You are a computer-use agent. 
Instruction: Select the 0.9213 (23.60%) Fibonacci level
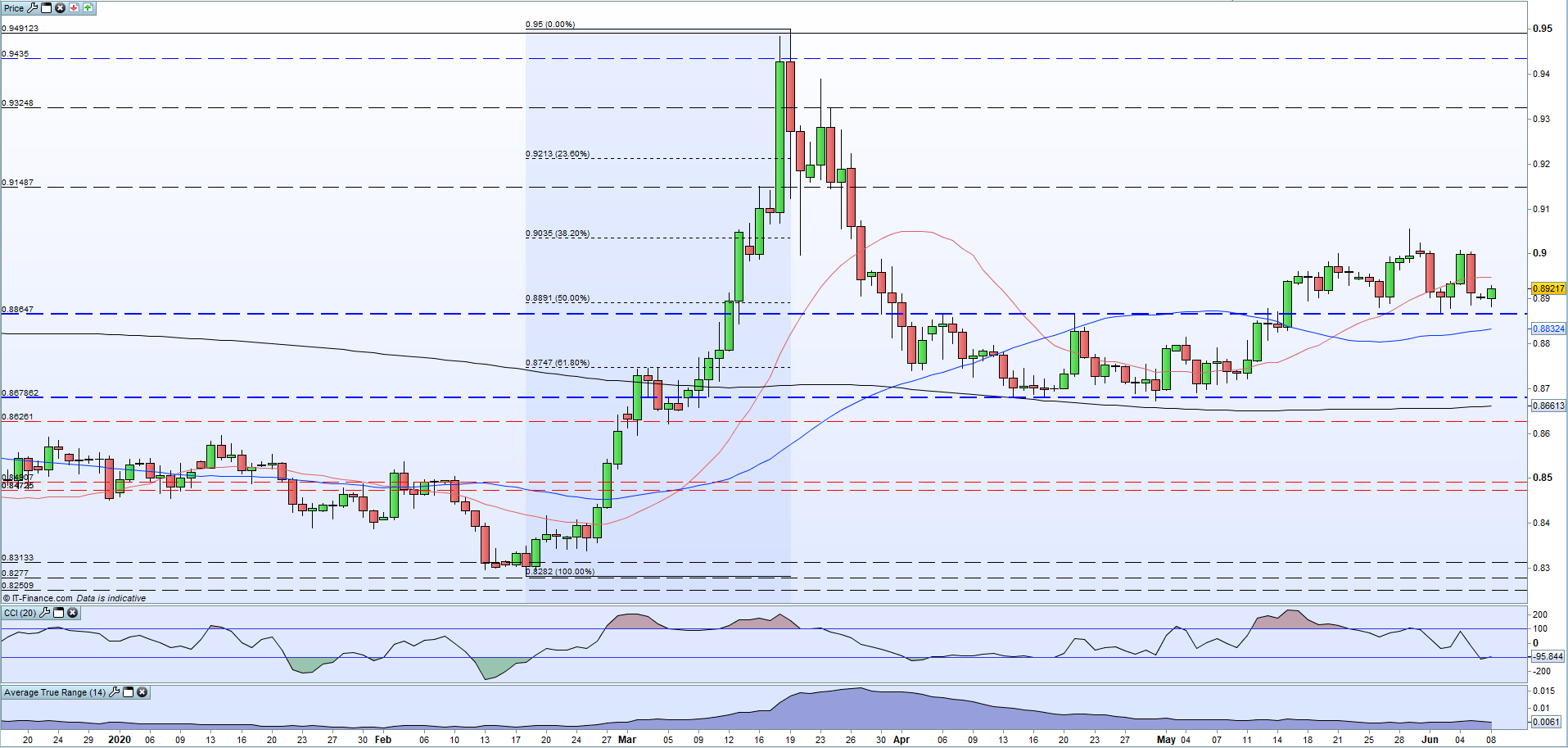pos(558,154)
